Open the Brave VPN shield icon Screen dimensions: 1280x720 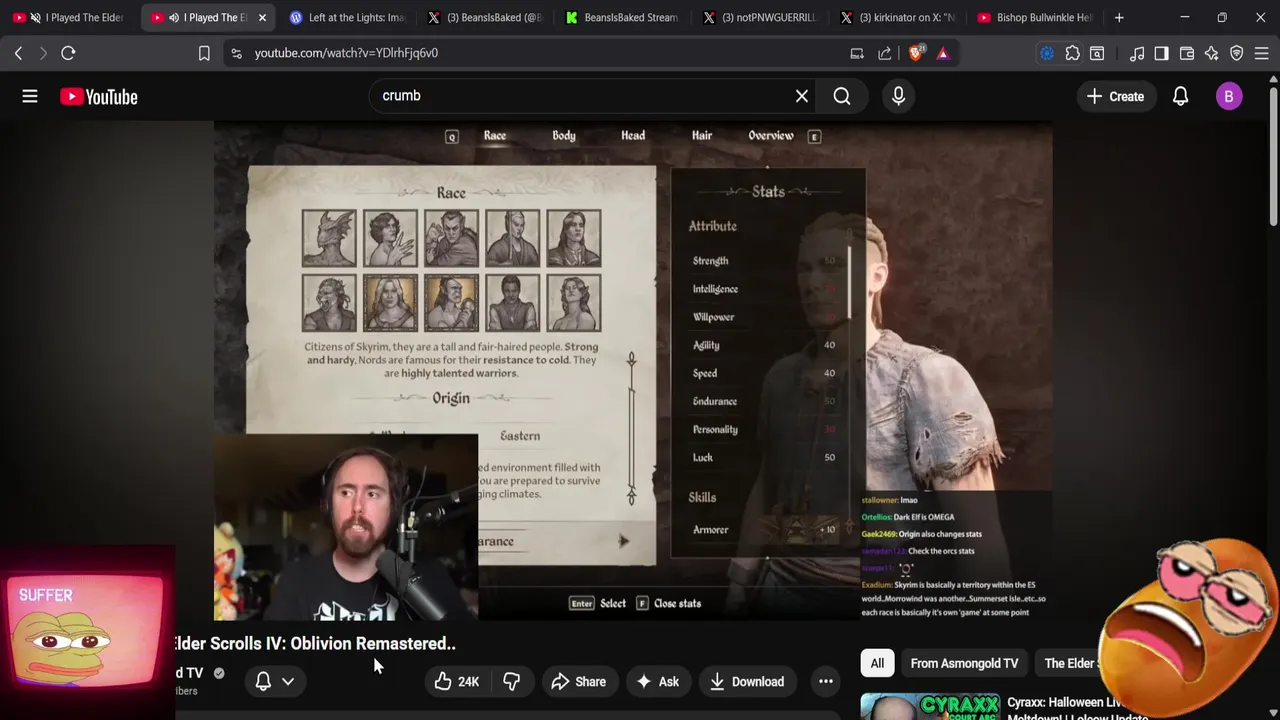[x=1237, y=53]
